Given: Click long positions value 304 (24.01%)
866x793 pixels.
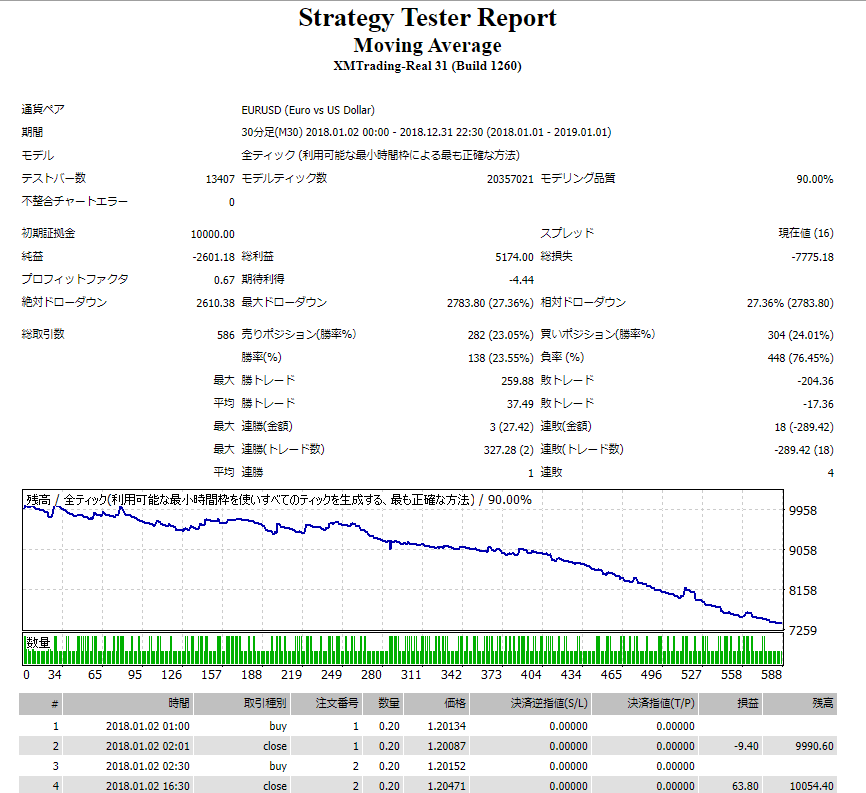Looking at the screenshot, I should [x=800, y=335].
